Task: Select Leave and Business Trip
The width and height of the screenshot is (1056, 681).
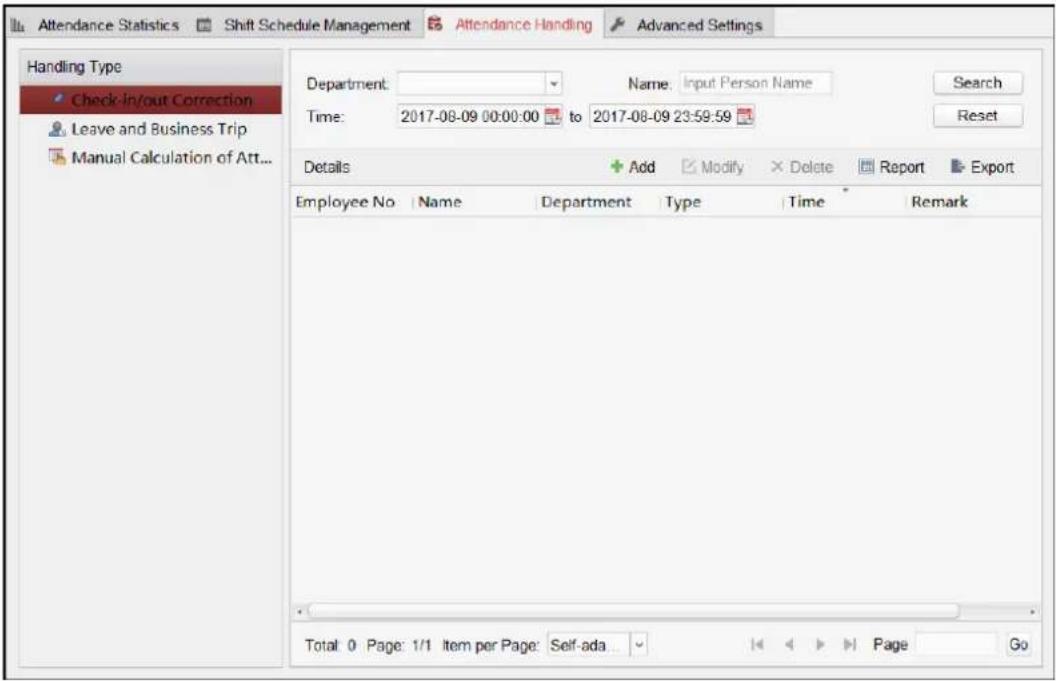Action: pos(151,129)
